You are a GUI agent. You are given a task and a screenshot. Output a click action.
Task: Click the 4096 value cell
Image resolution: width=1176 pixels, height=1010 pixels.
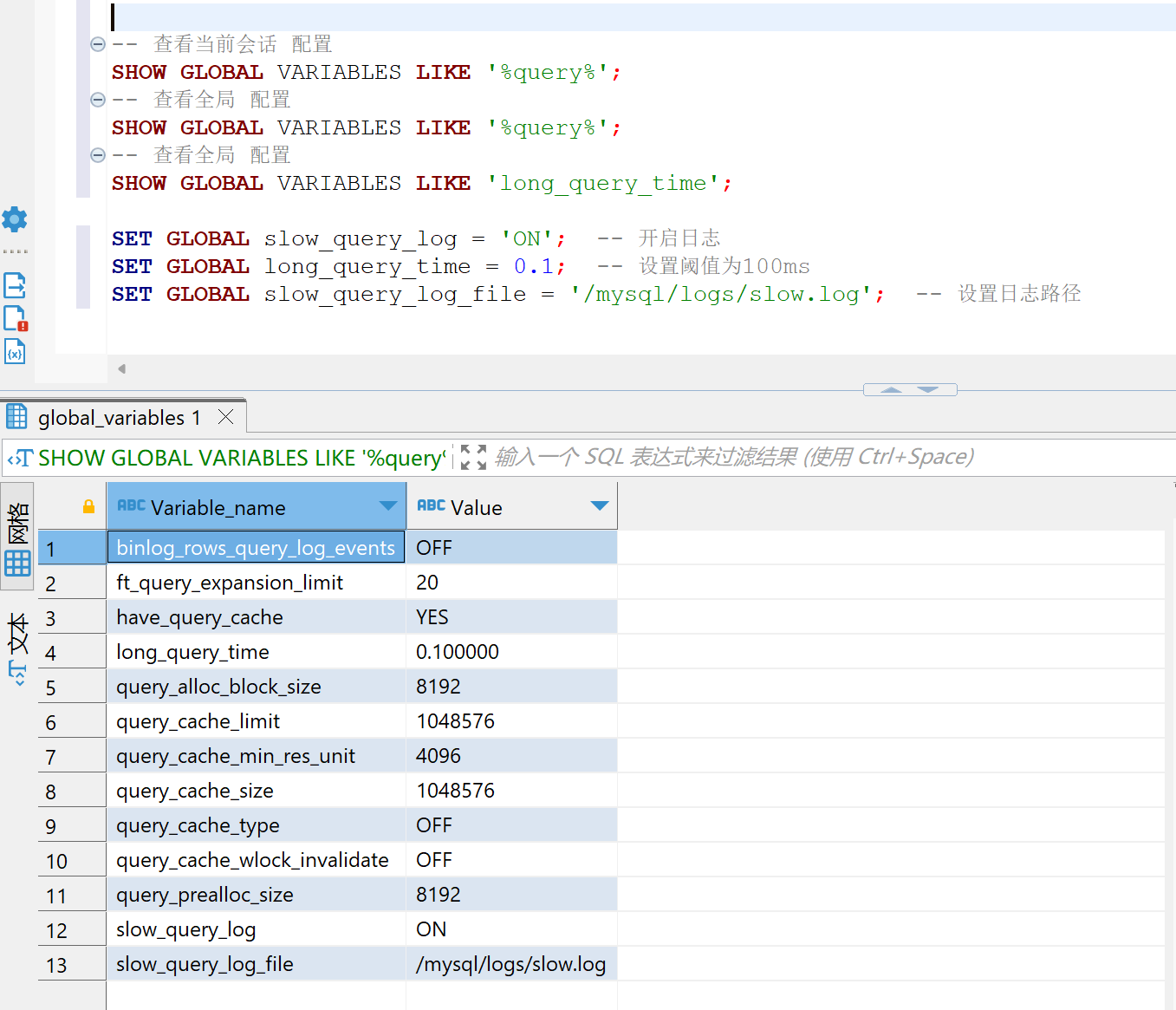[512, 755]
